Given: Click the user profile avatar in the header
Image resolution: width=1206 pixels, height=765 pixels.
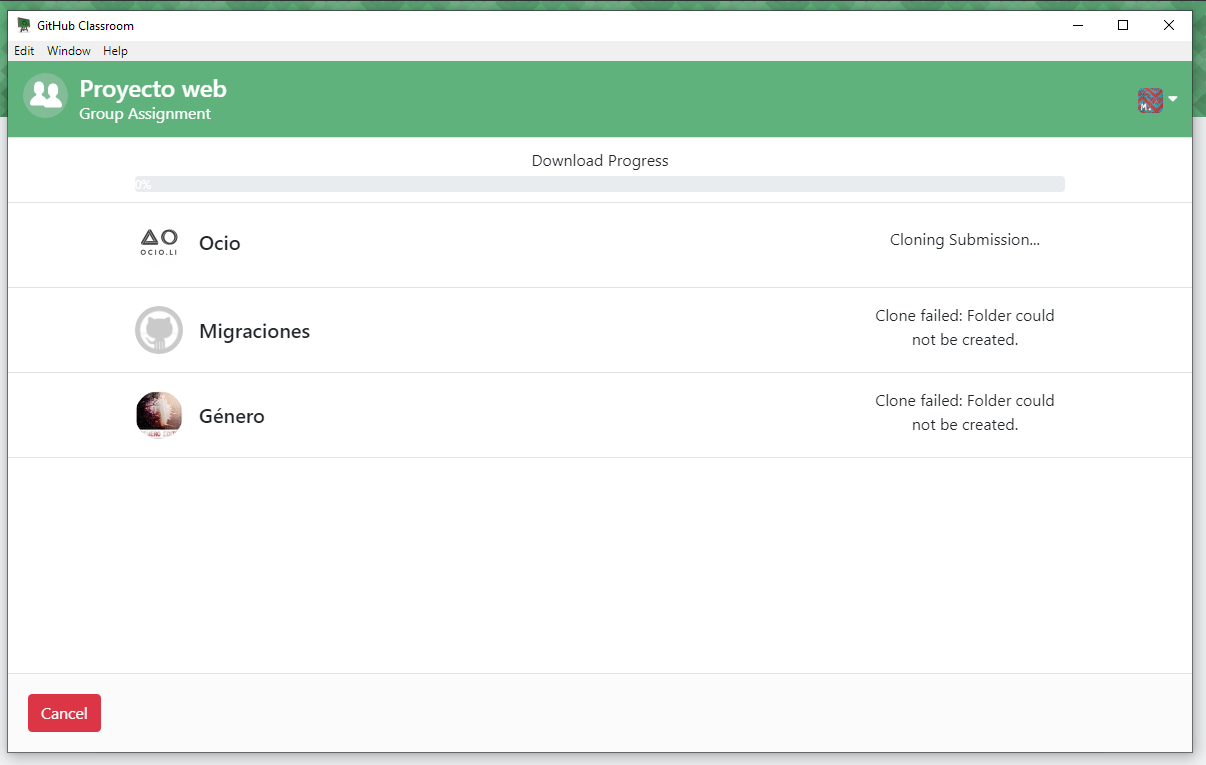Looking at the screenshot, I should (1149, 99).
